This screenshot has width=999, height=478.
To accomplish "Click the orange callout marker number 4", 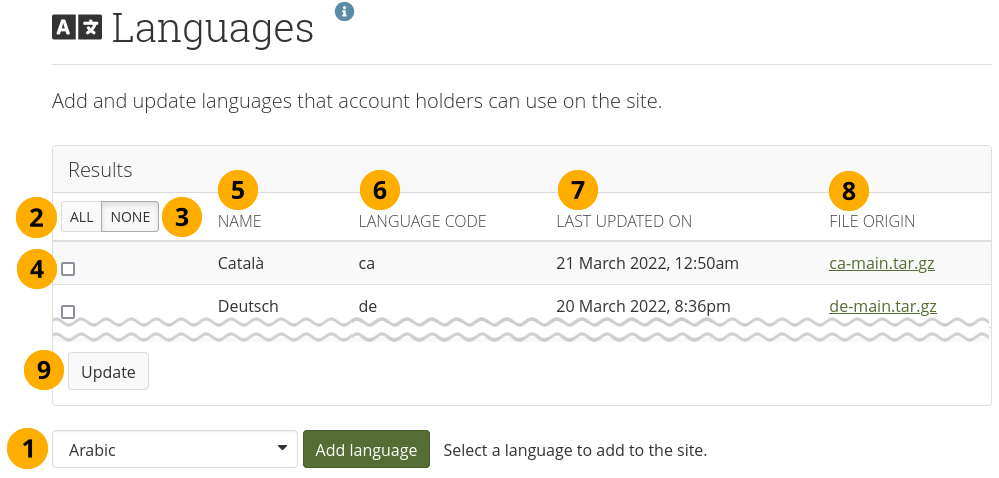I will (36, 268).
